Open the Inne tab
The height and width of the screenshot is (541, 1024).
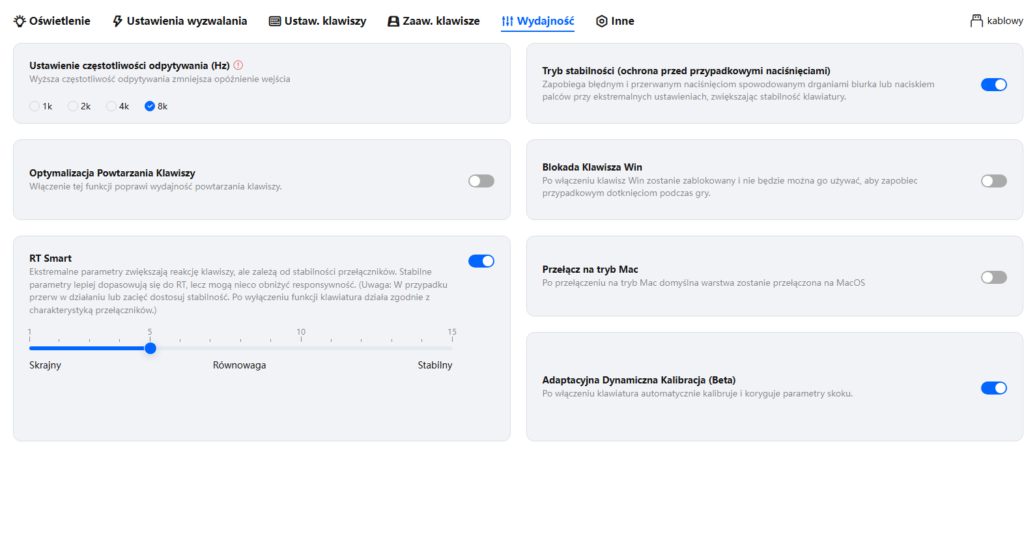tap(615, 21)
